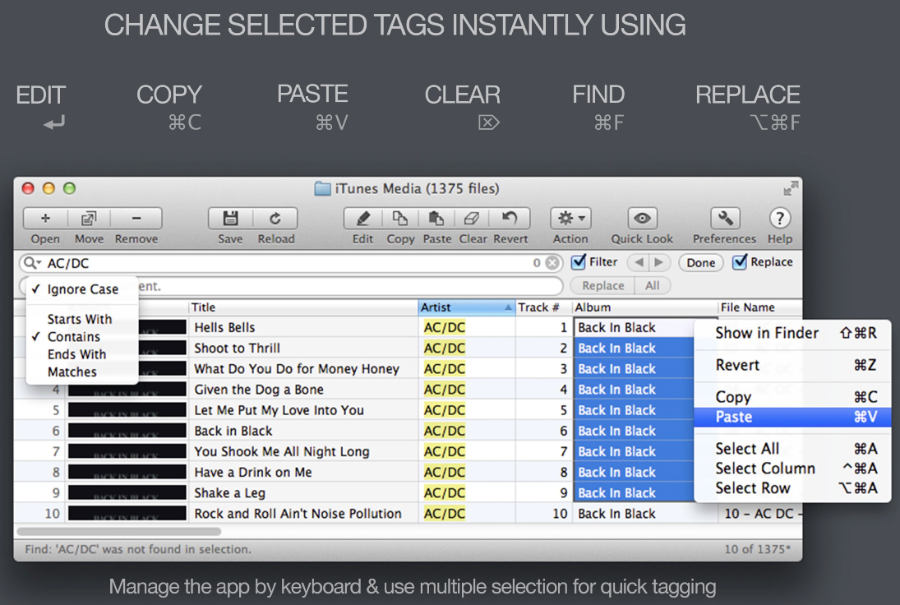Click the Clear eraser icon
900x605 pixels.
(472, 218)
